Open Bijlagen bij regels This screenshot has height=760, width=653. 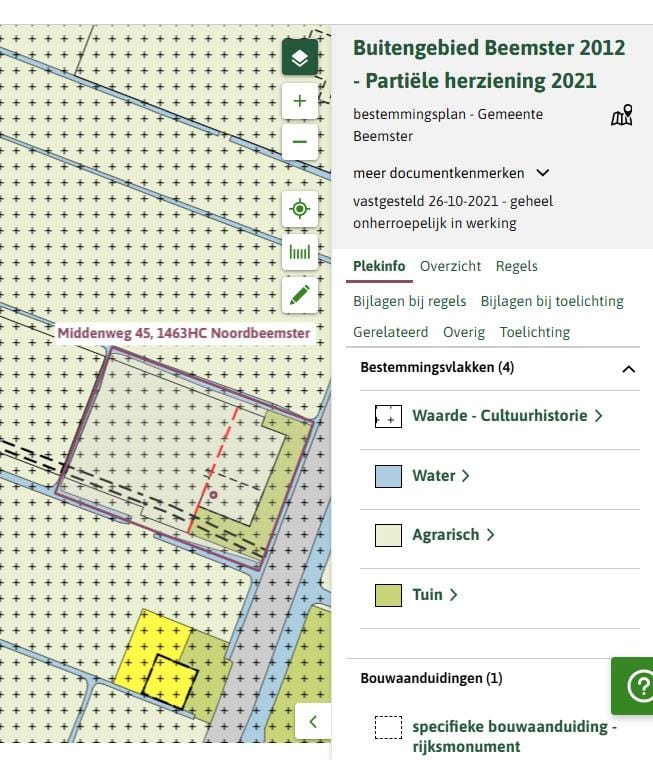tap(409, 301)
